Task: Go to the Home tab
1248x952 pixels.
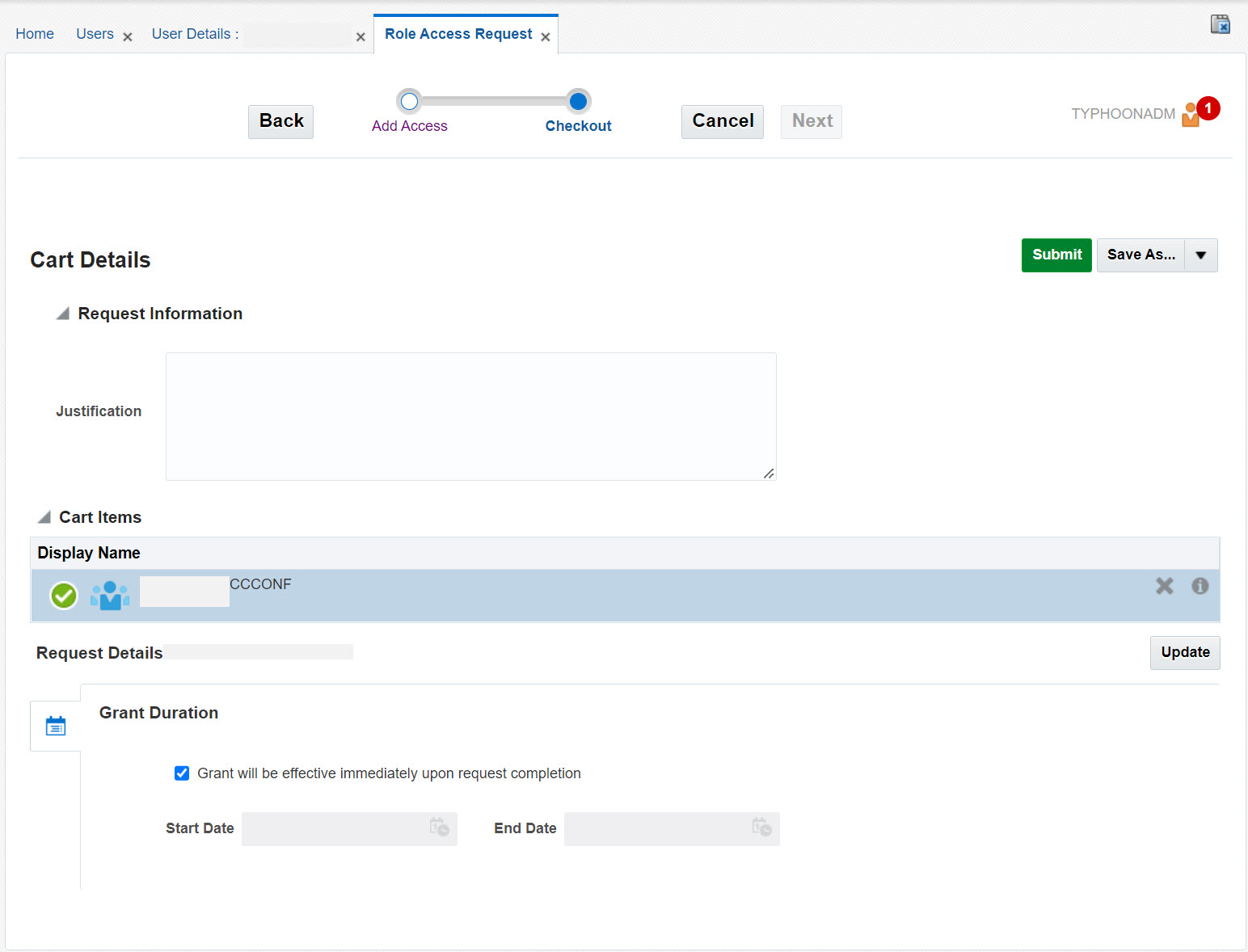Action: pos(34,34)
